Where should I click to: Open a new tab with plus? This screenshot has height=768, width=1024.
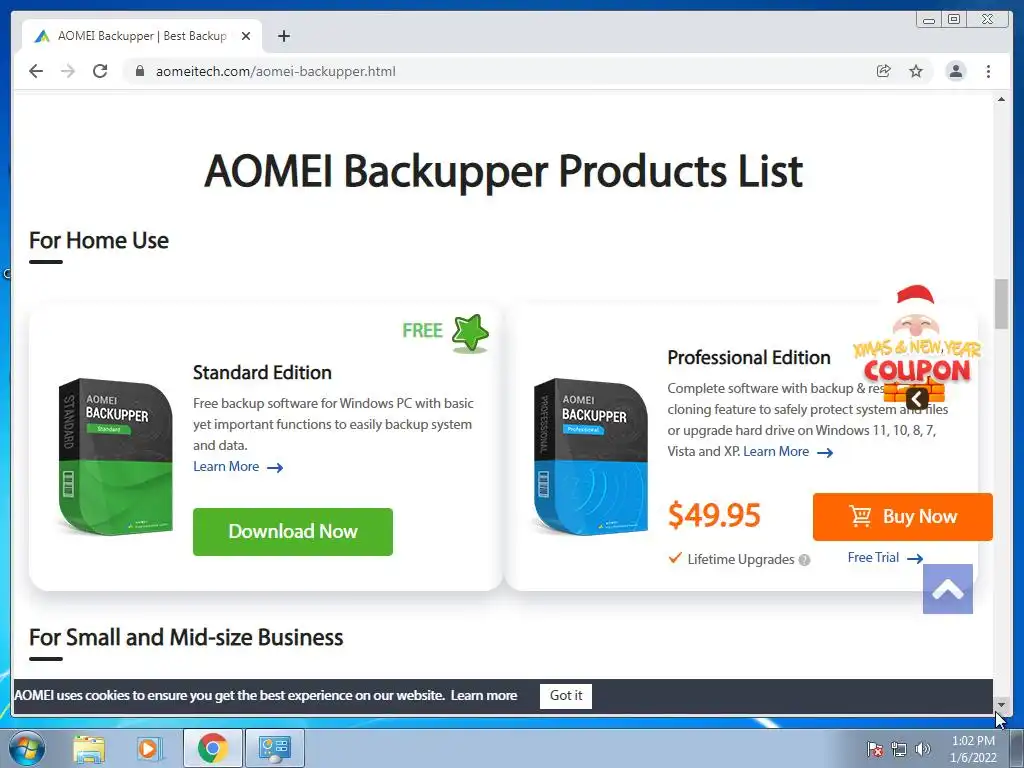tap(283, 36)
